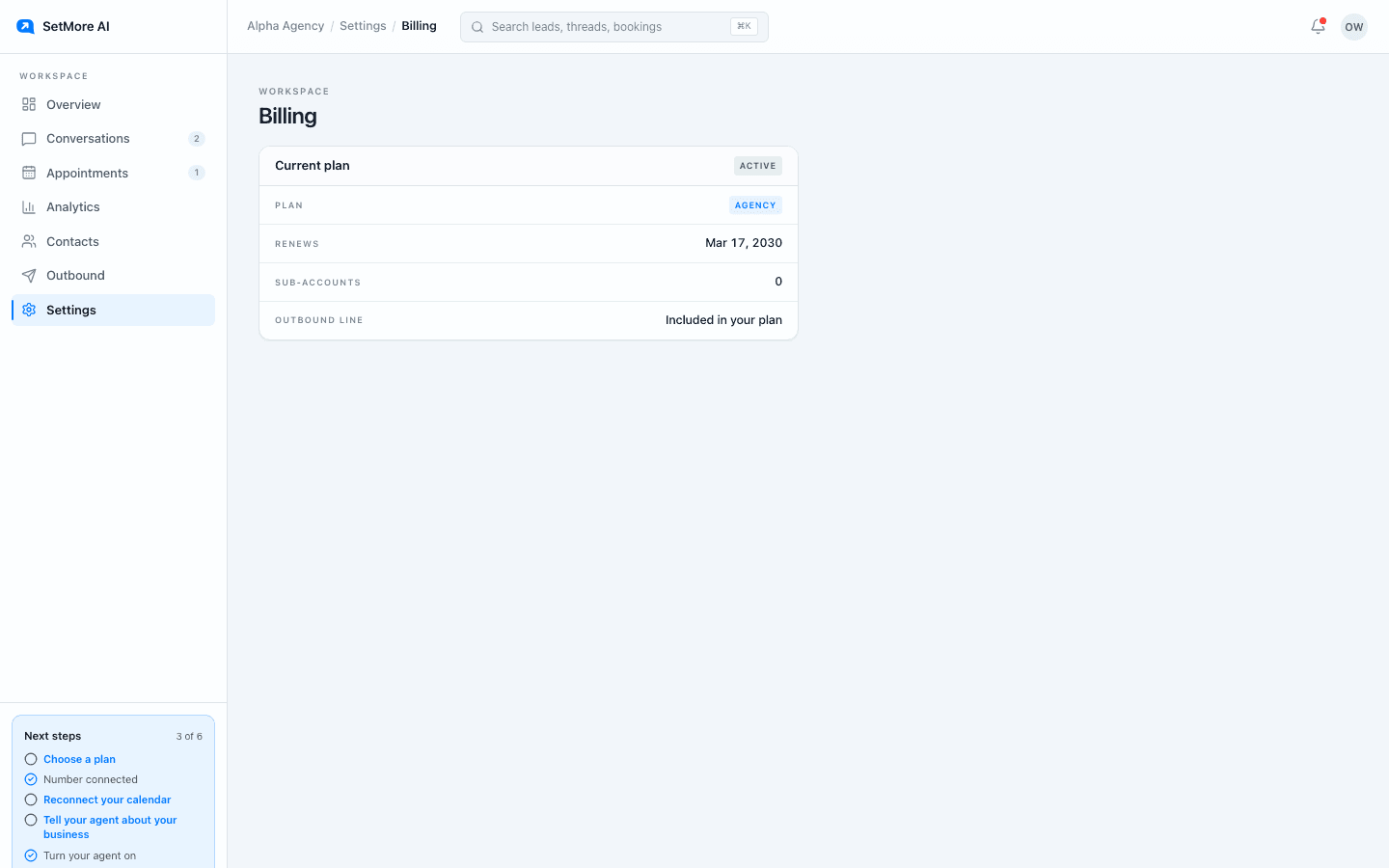Go to Outbound in the sidebar
The image size is (1389, 868).
point(113,276)
